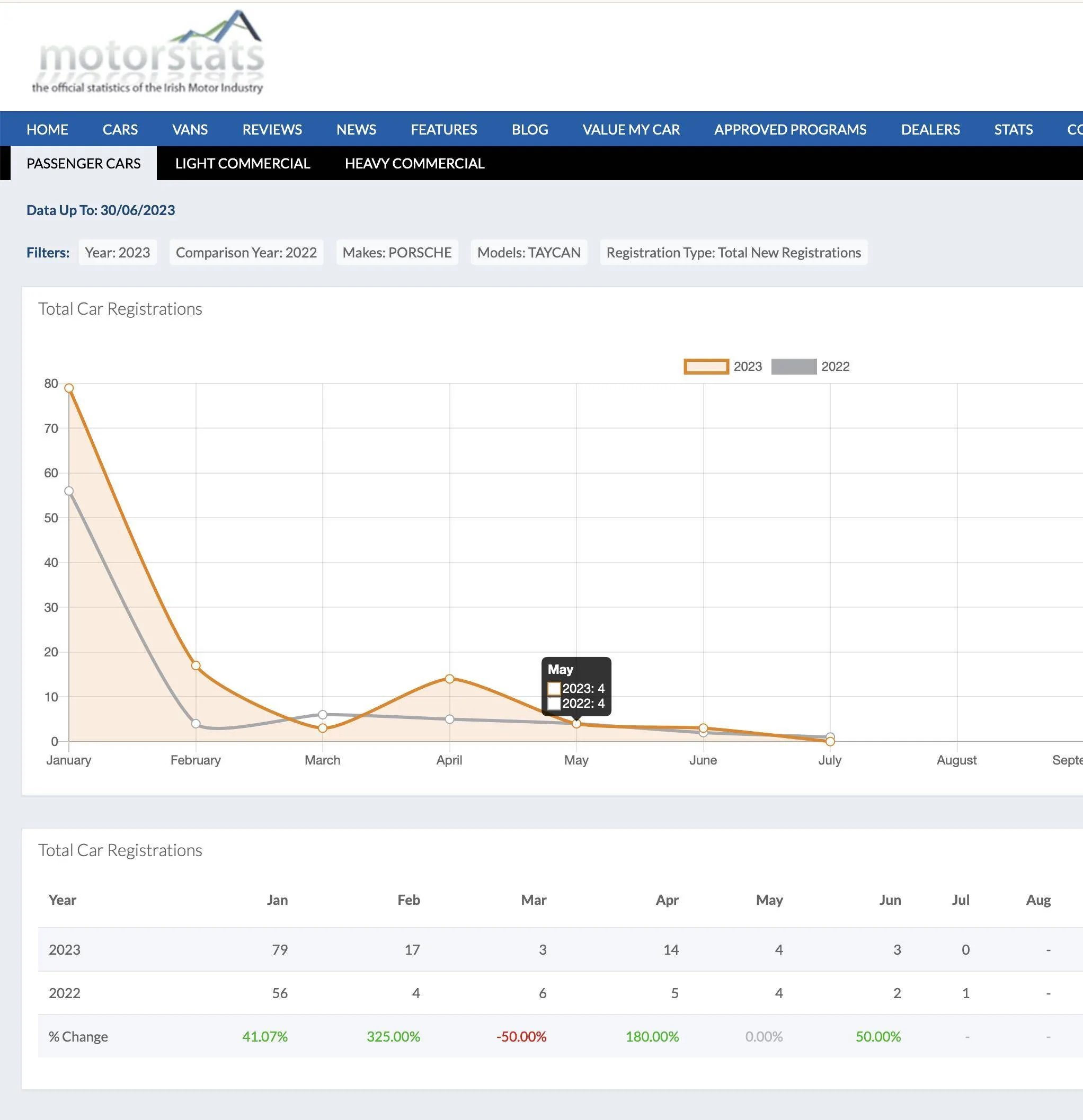The width and height of the screenshot is (1083, 1120).
Task: Select the Models: TAYCAN filter chip
Action: (529, 253)
